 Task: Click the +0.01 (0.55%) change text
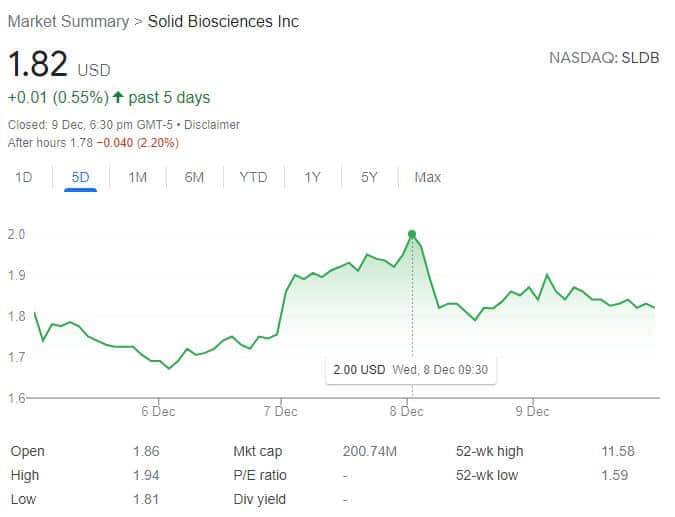coord(58,98)
